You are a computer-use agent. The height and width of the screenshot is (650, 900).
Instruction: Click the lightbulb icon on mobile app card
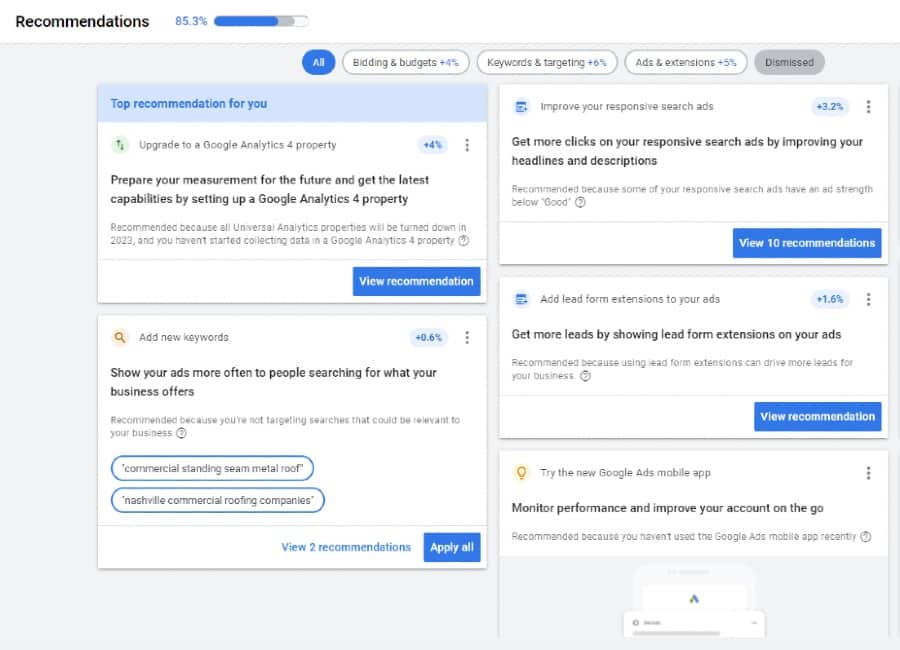(521, 473)
